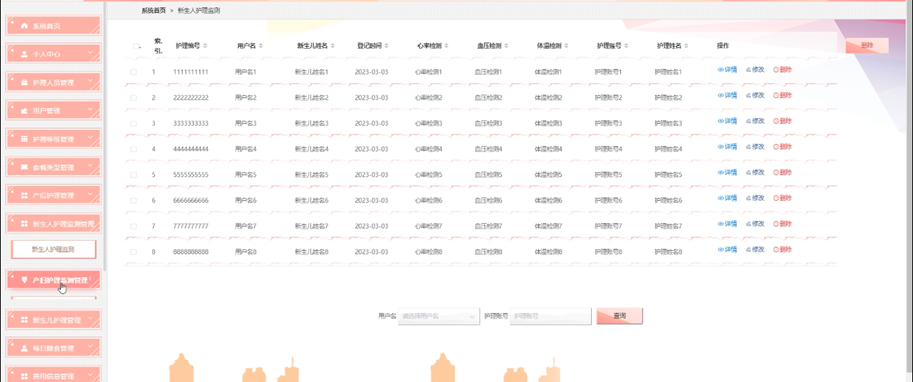
Task: Show 详情 for row 5555555555
Action: click(727, 172)
